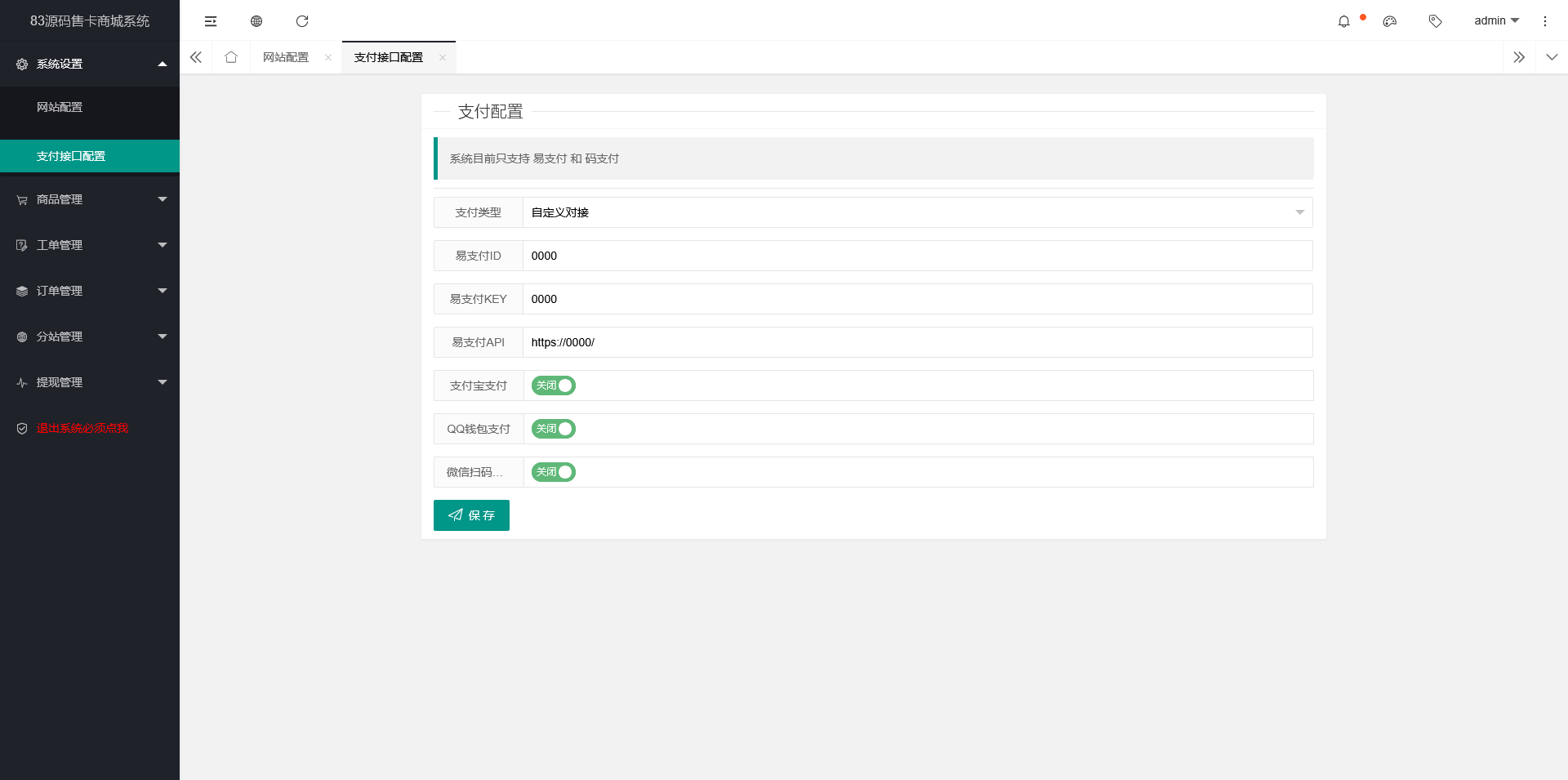Expand the 提现管理 sidebar menu
1568x780 pixels.
point(90,382)
